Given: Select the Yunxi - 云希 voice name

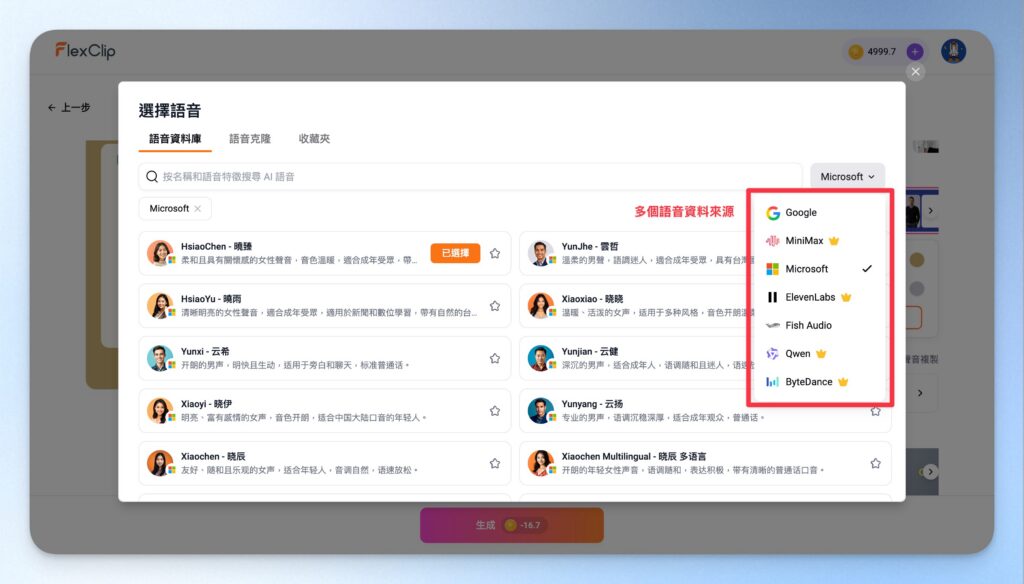Looking at the screenshot, I should pos(205,351).
